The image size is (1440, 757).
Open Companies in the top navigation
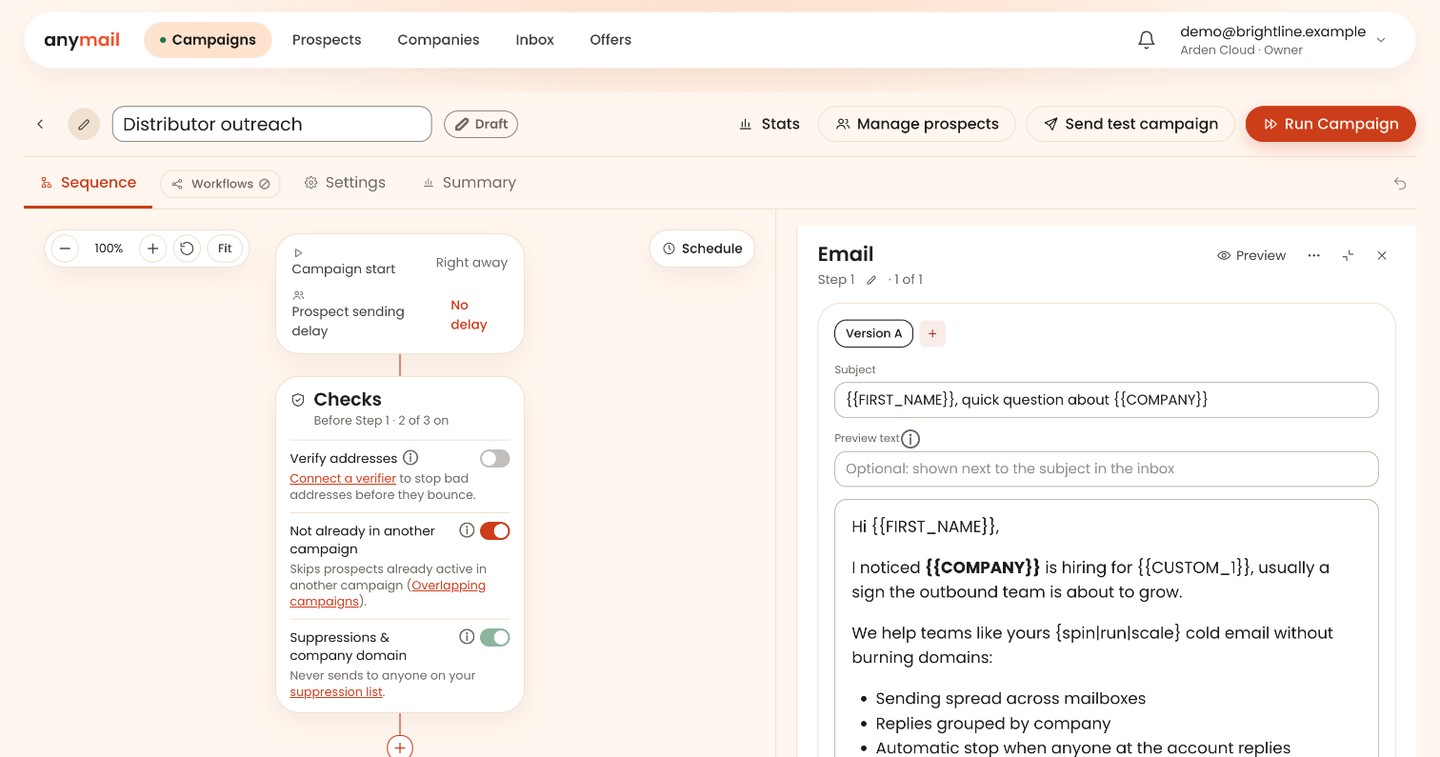[438, 40]
